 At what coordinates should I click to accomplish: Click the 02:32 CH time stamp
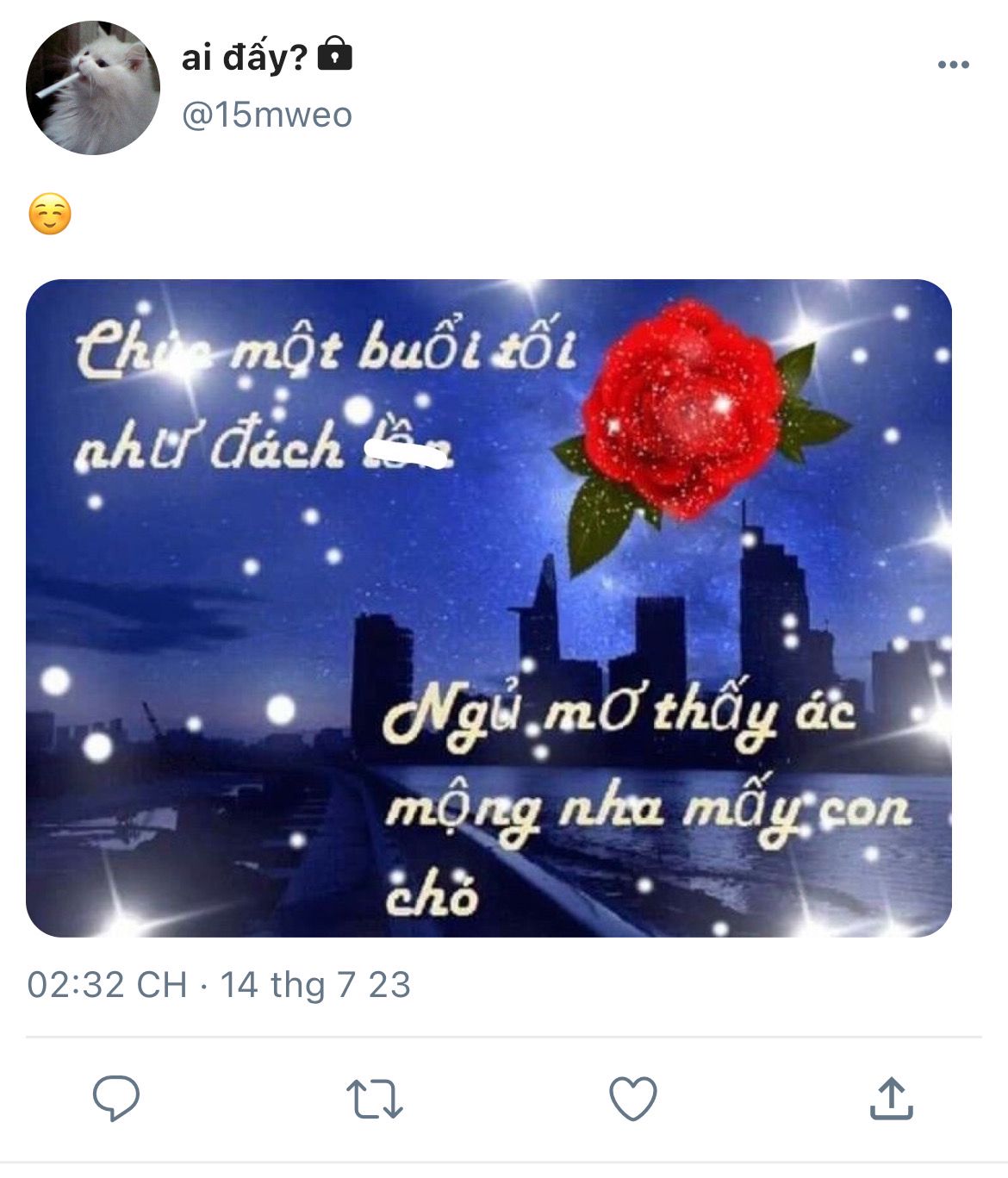107,985
